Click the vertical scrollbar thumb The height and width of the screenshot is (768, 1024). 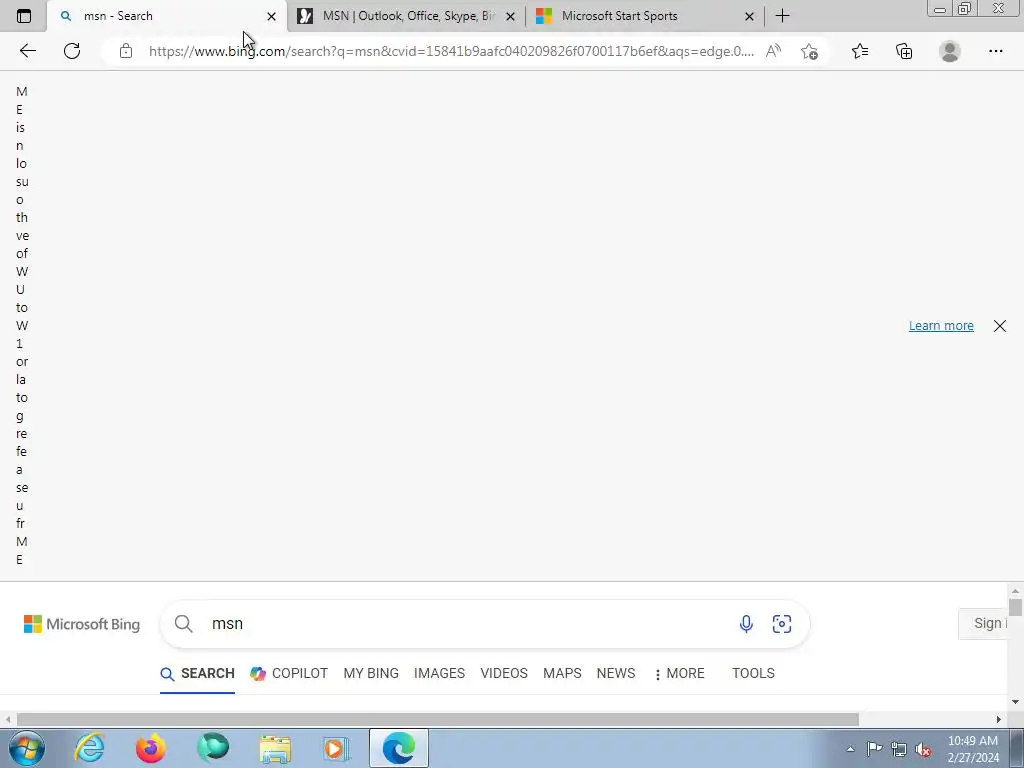[x=1015, y=607]
